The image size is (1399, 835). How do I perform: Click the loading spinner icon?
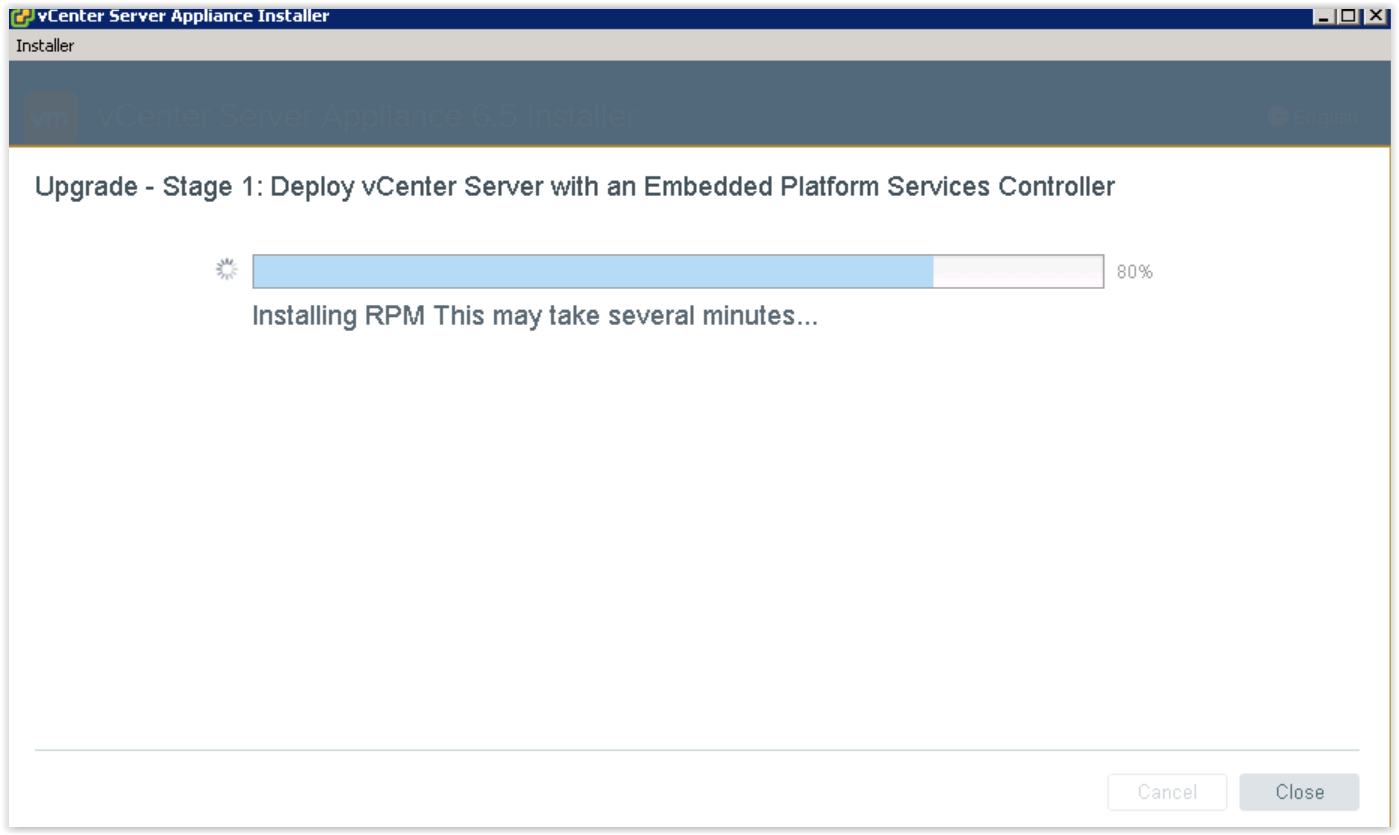[x=227, y=270]
